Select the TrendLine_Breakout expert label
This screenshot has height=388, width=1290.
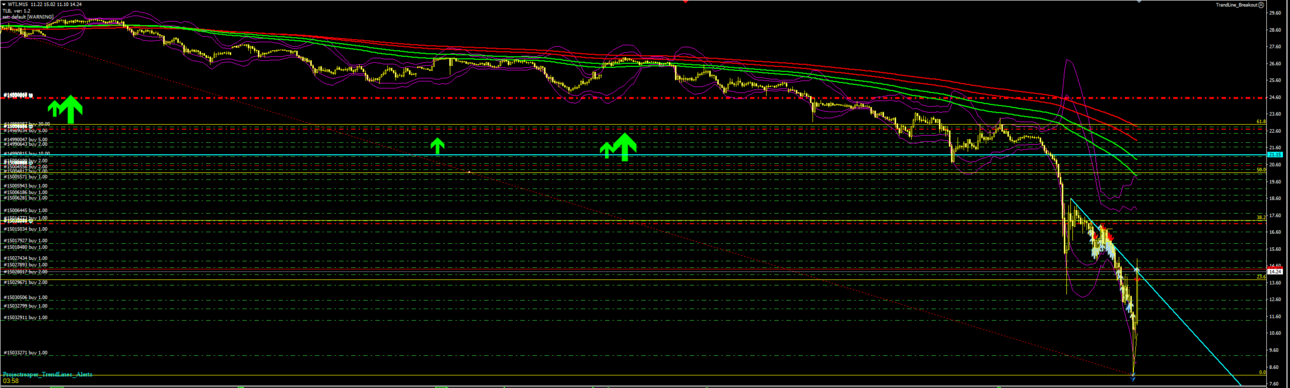1236,4
